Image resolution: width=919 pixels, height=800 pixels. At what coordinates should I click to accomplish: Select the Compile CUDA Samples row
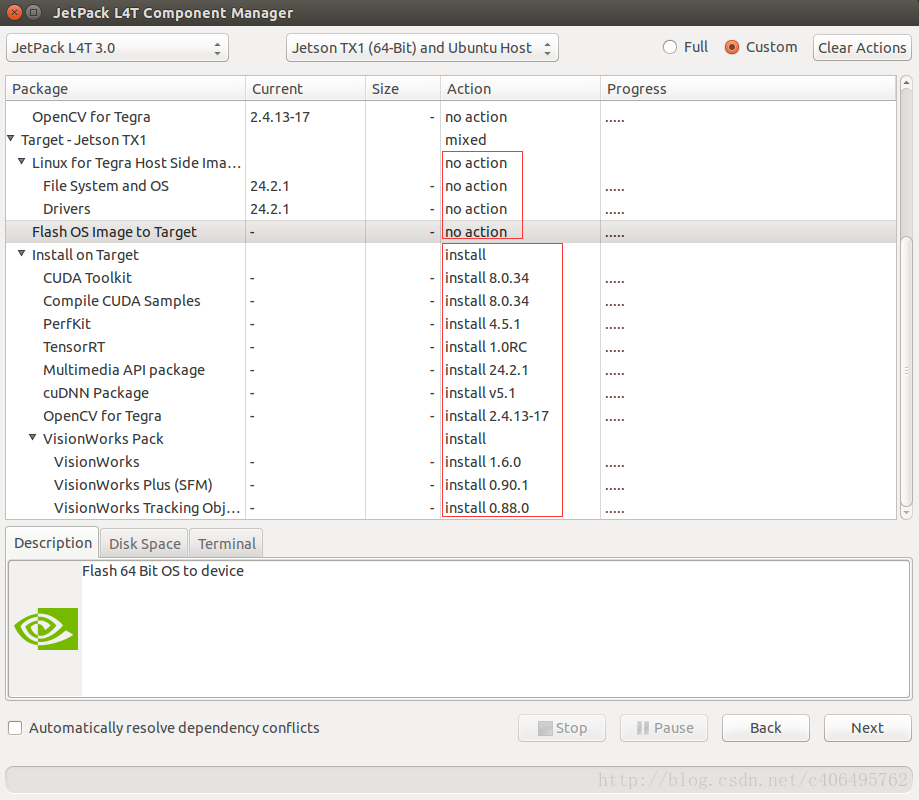click(x=451, y=301)
